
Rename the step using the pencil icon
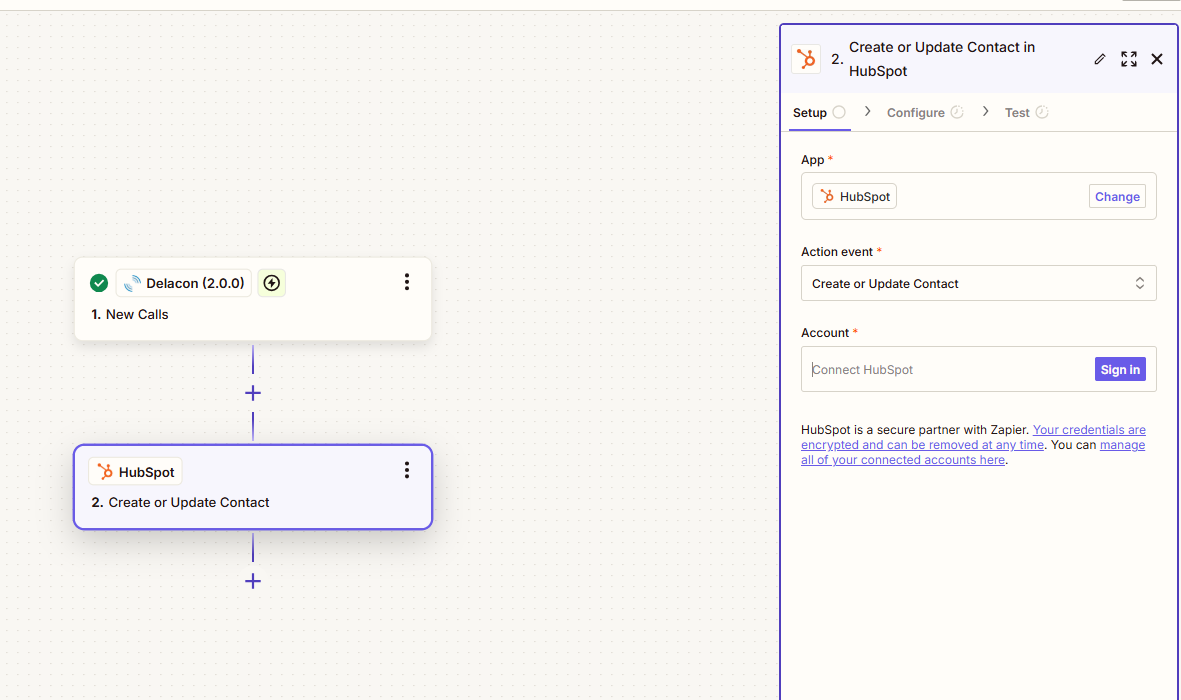click(x=1100, y=59)
